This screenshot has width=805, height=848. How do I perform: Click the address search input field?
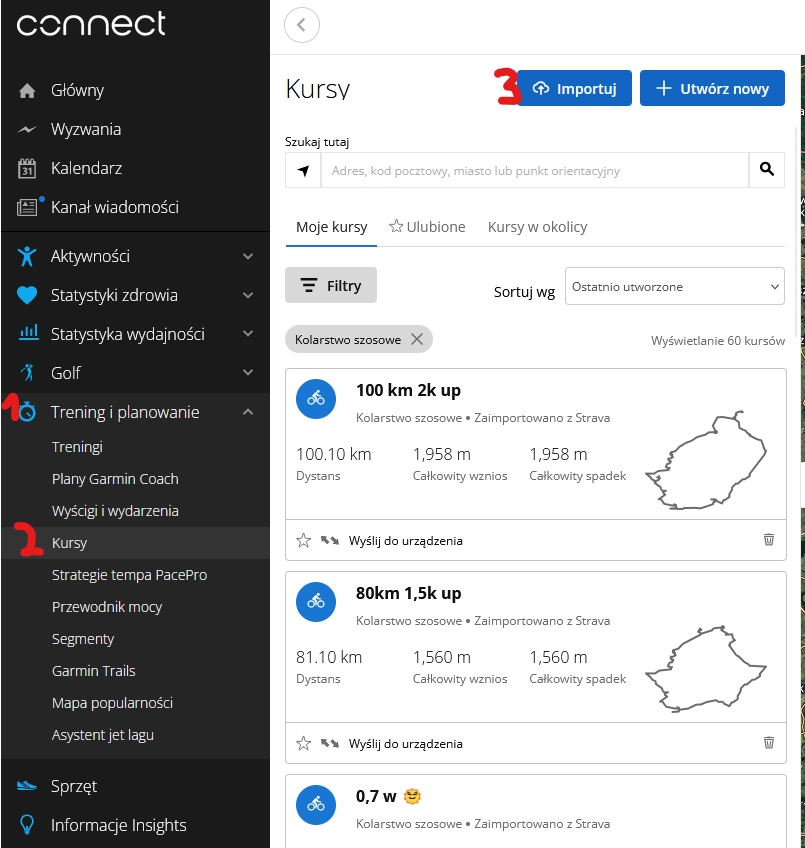click(x=534, y=171)
